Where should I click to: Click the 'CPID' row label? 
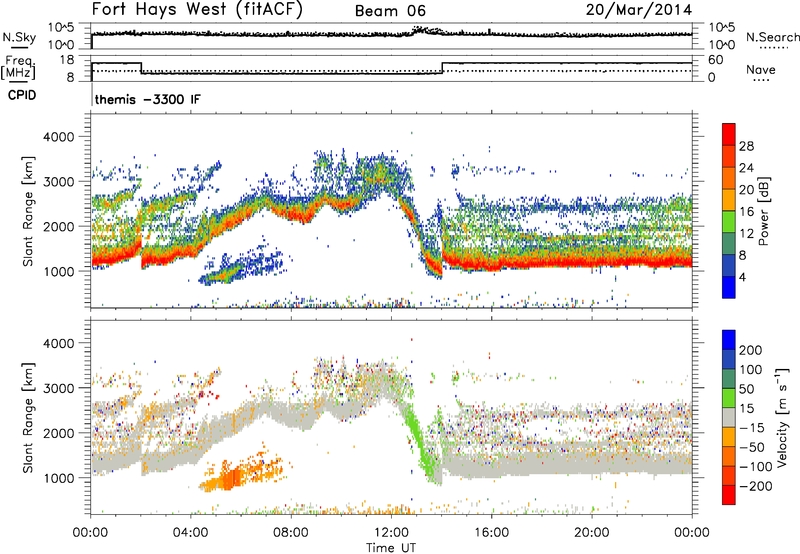[22, 95]
